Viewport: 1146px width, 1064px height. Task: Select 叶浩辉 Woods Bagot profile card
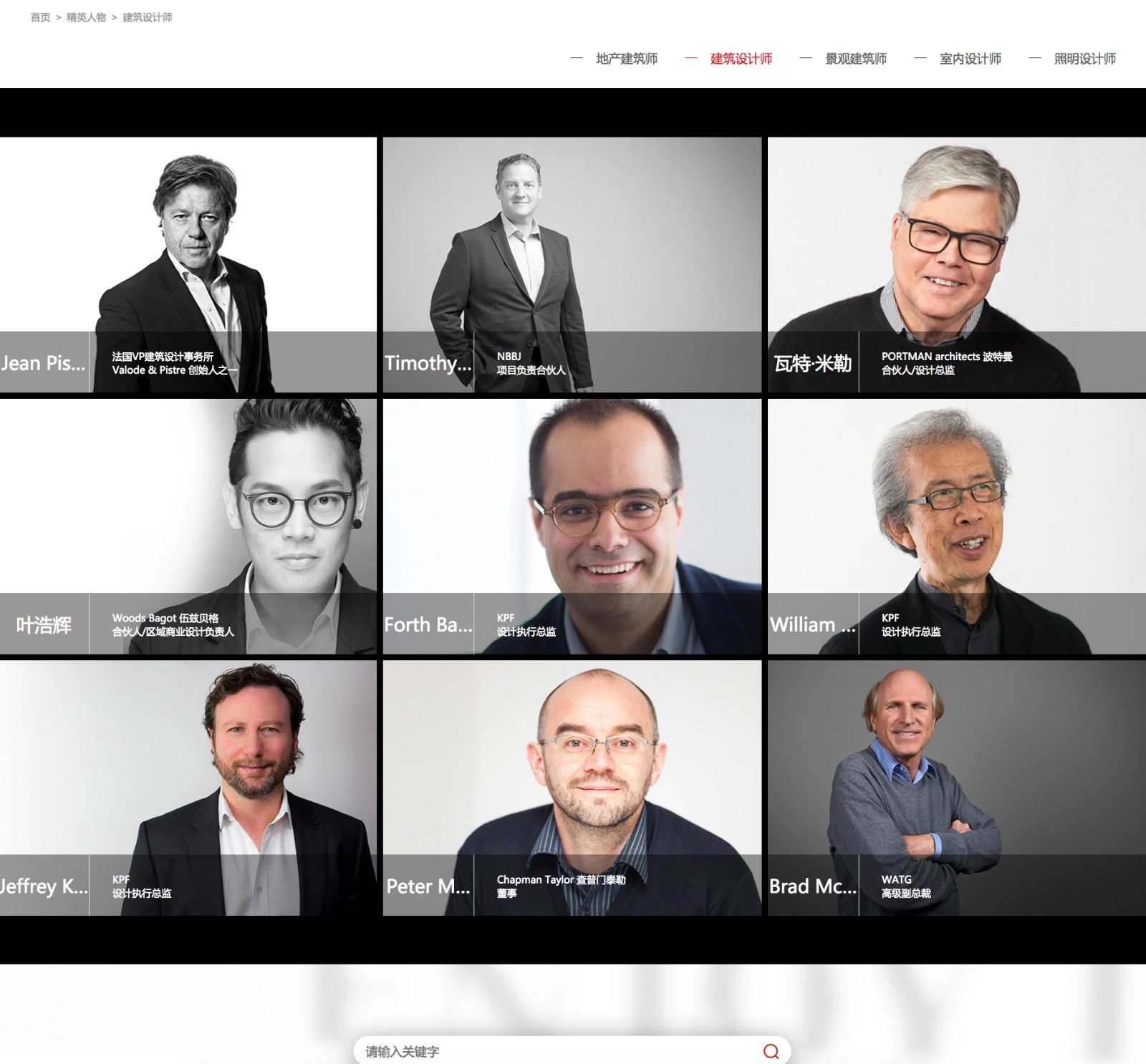tap(188, 526)
